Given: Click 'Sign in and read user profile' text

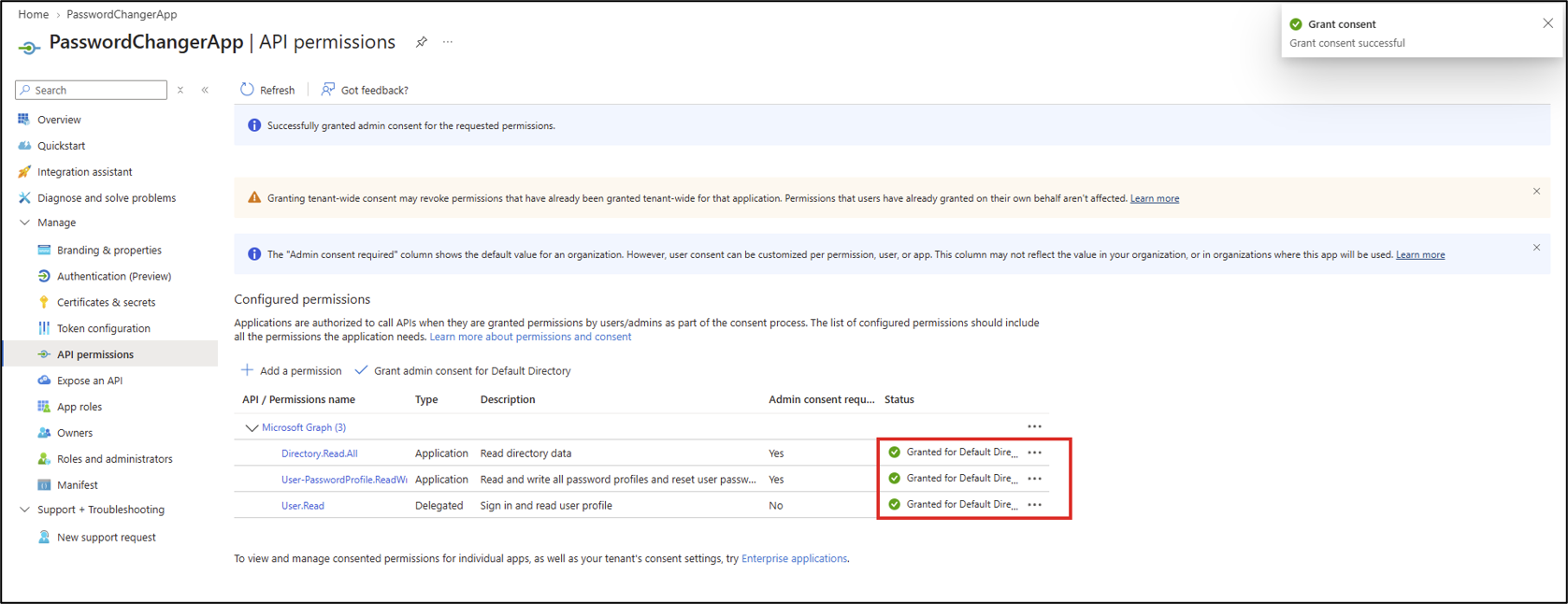Looking at the screenshot, I should coord(546,506).
